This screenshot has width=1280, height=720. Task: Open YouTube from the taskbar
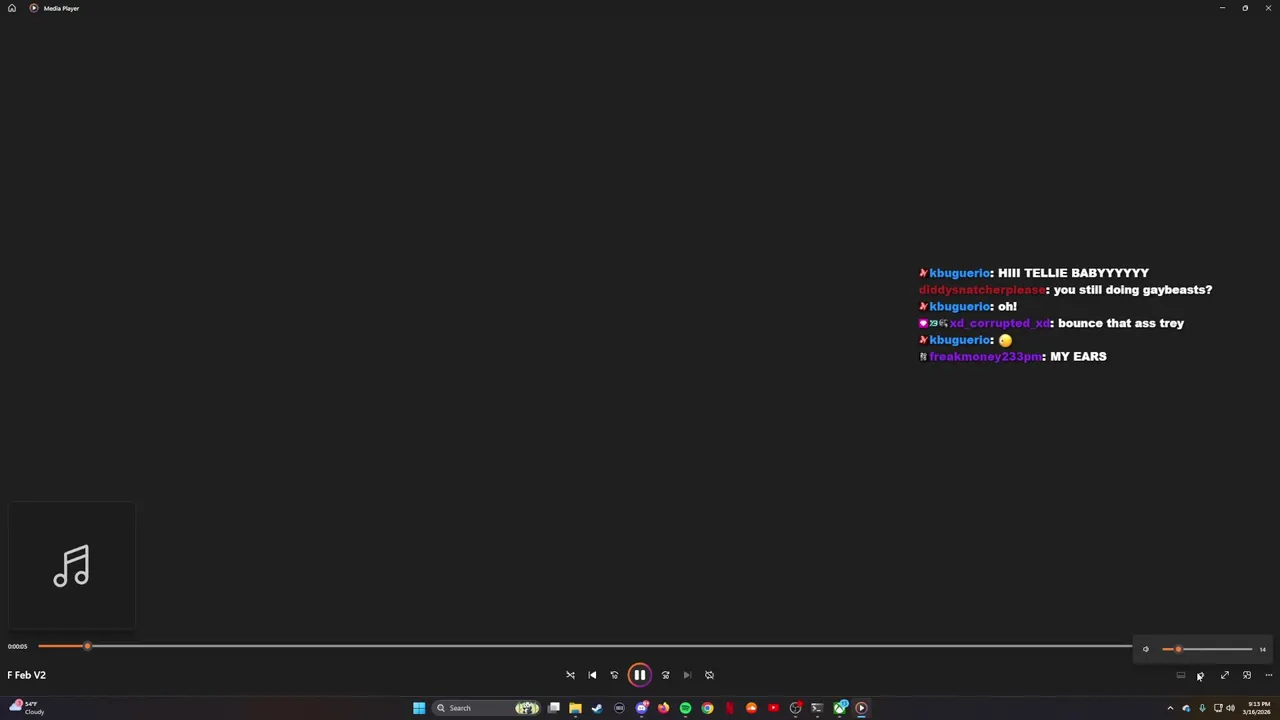773,708
